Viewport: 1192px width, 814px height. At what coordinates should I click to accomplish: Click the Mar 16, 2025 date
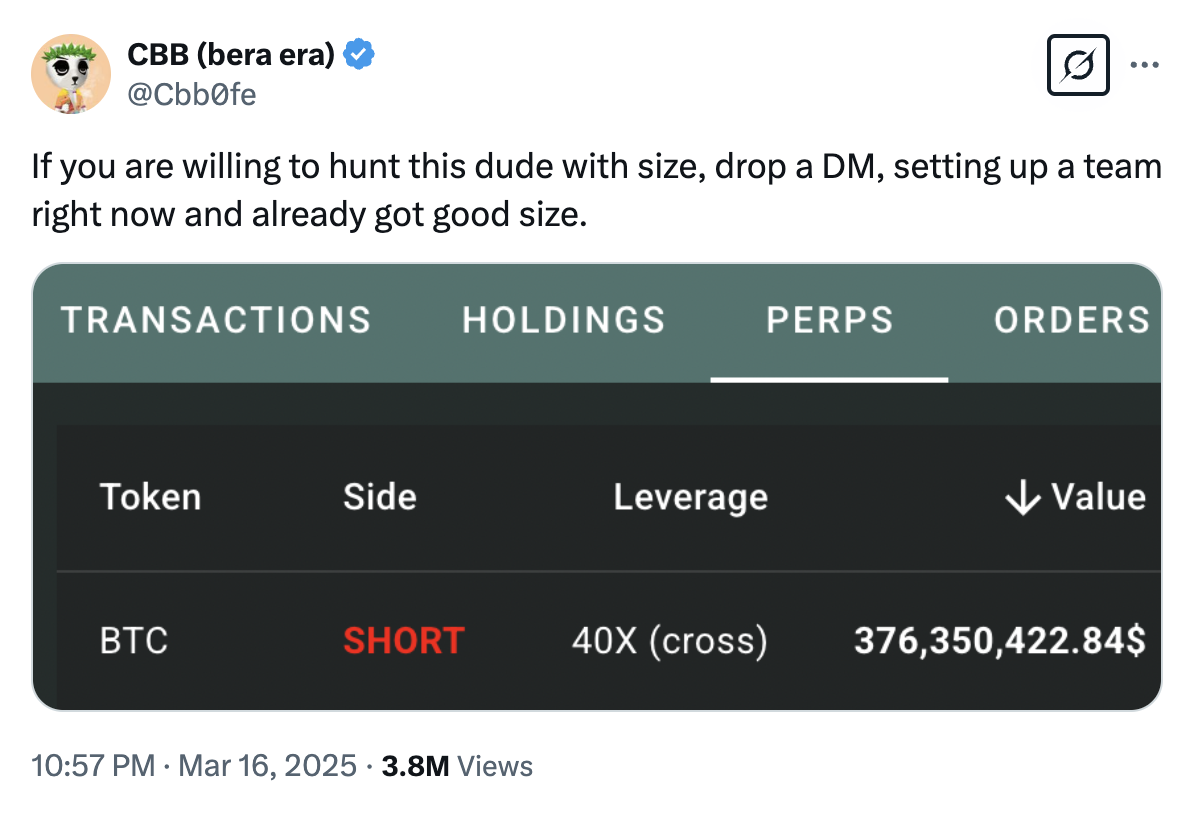(x=265, y=766)
